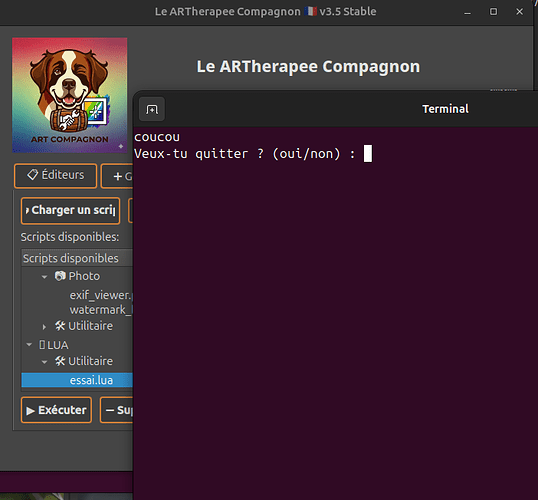Click the camera icon beside Photo folder

[60, 276]
